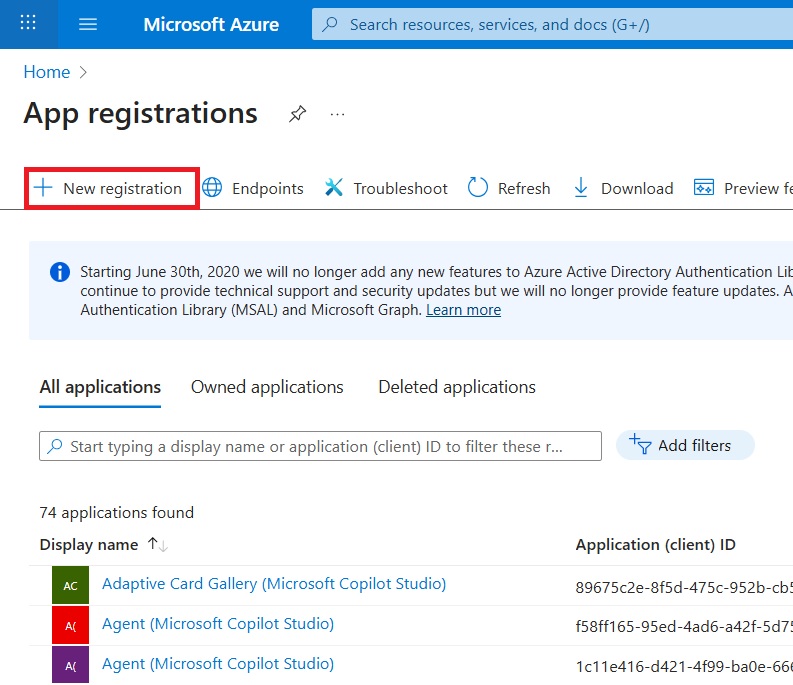Click Troubleshoot in the command bar

click(x=386, y=188)
